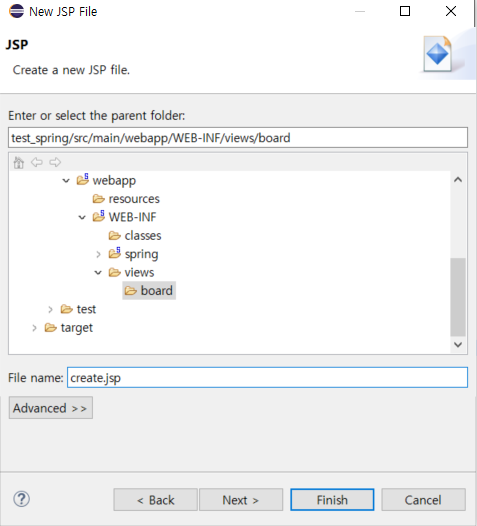Click Finish to create the JSP
The width and height of the screenshot is (477, 526).
(332, 500)
